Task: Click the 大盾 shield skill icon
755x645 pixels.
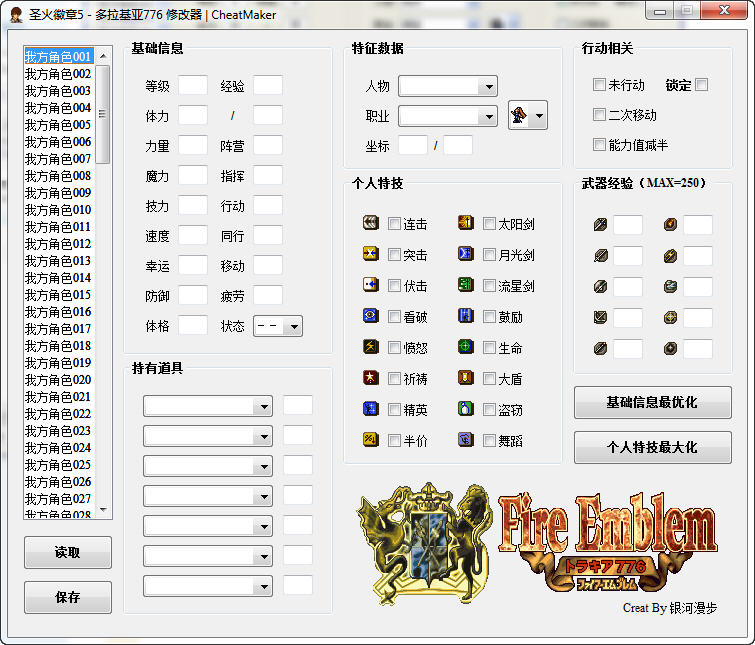Action: point(466,378)
